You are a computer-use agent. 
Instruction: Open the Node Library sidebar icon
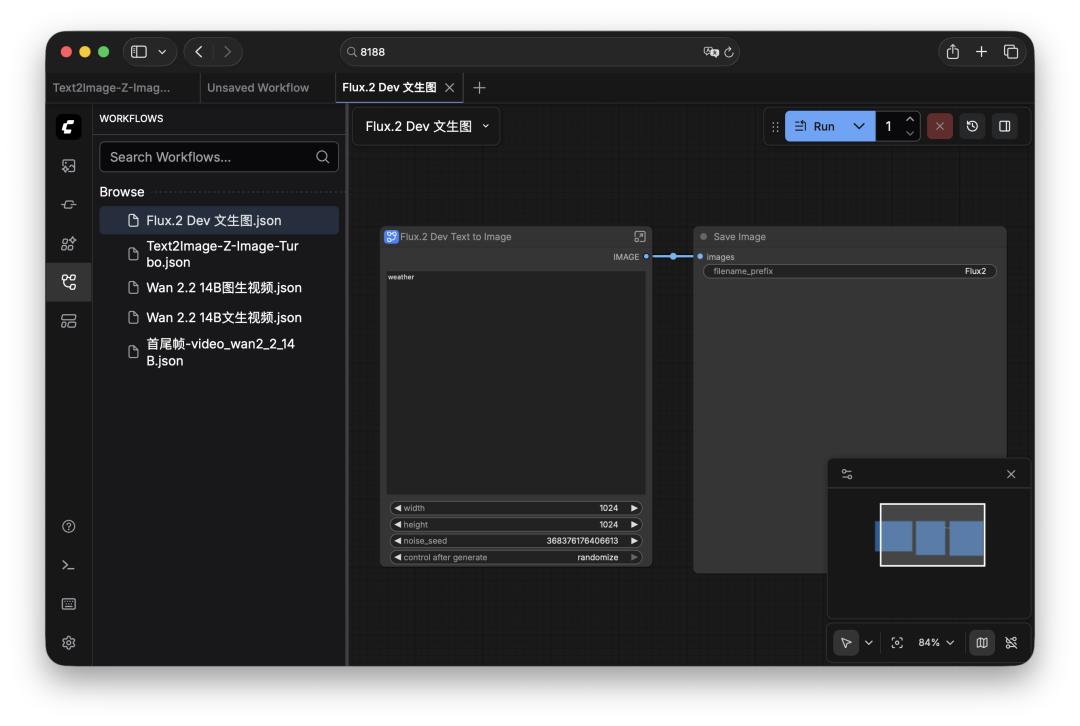pyautogui.click(x=69, y=205)
